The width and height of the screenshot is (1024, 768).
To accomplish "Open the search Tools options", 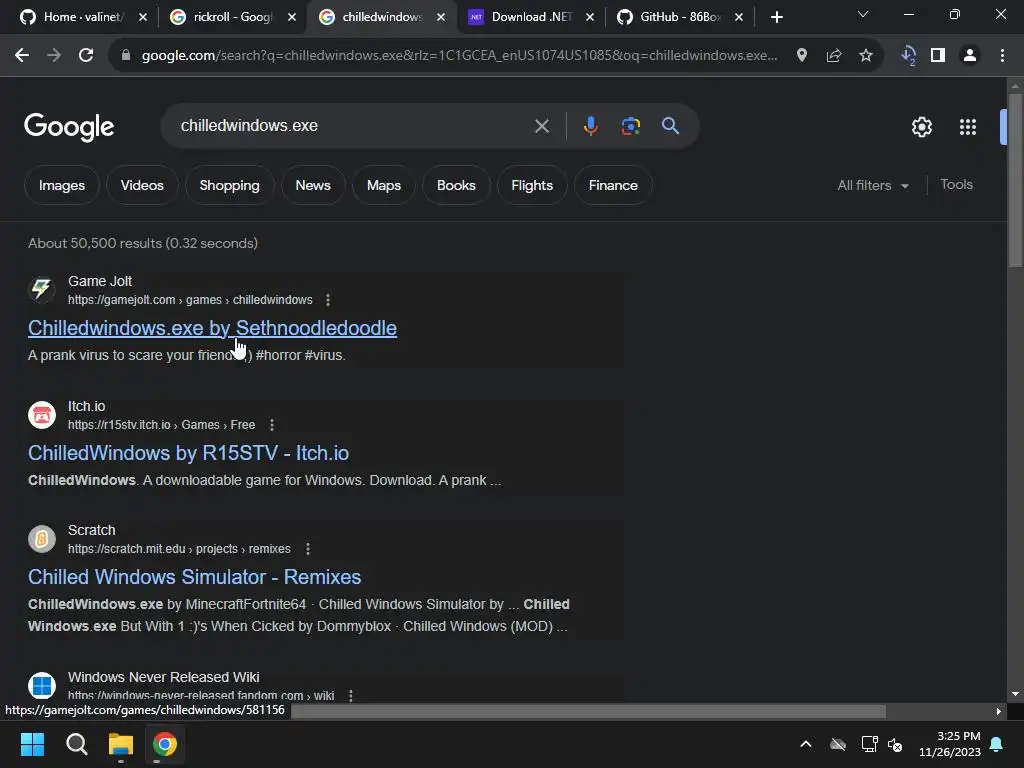I will coord(956,185).
